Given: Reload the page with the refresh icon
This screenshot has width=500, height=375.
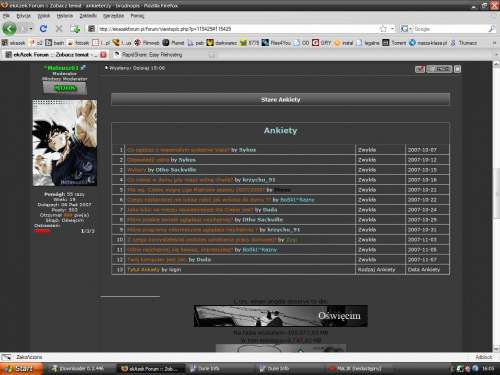Looking at the screenshot, I should coord(43,29).
